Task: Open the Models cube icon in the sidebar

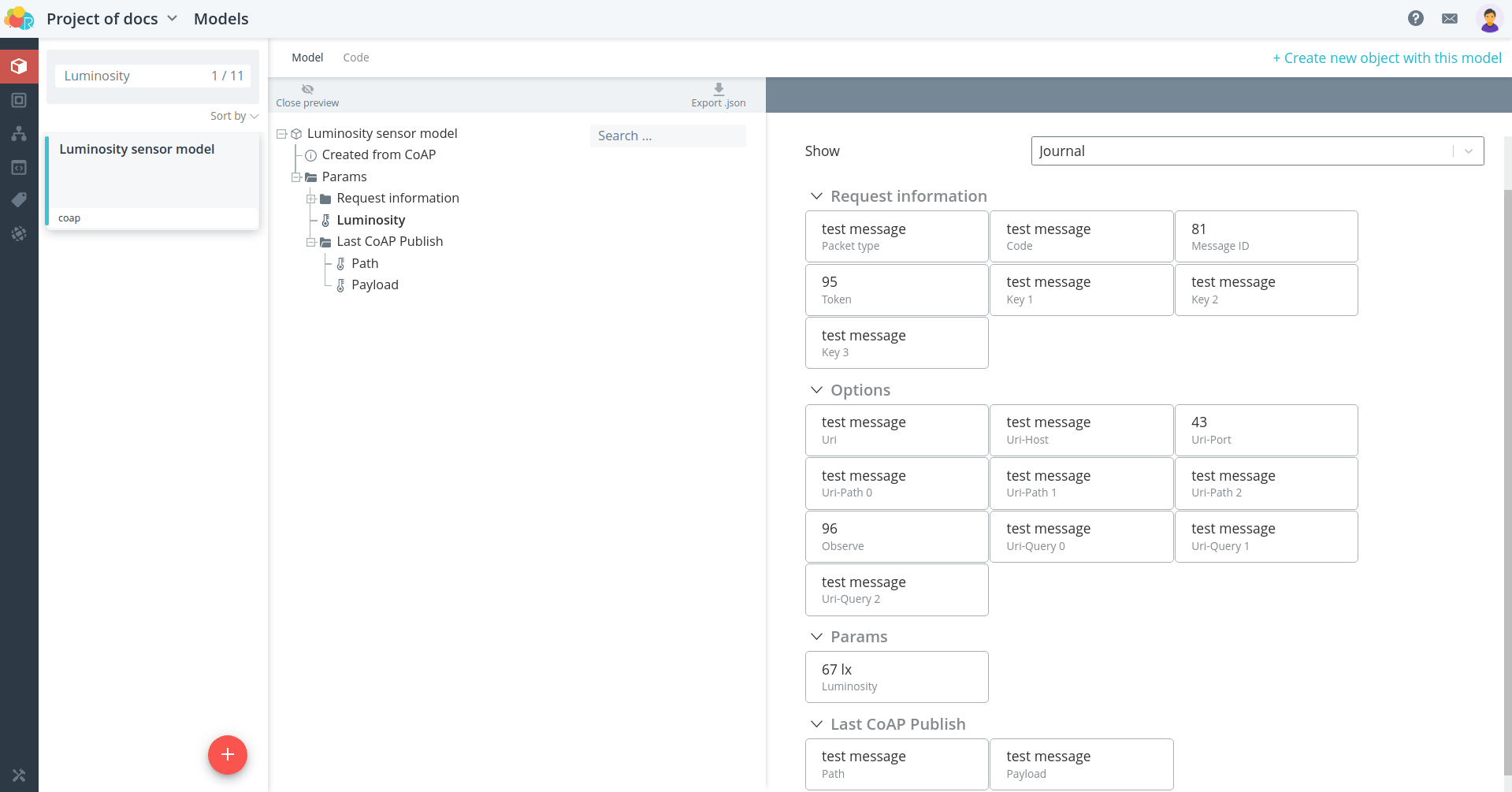Action: (x=19, y=66)
